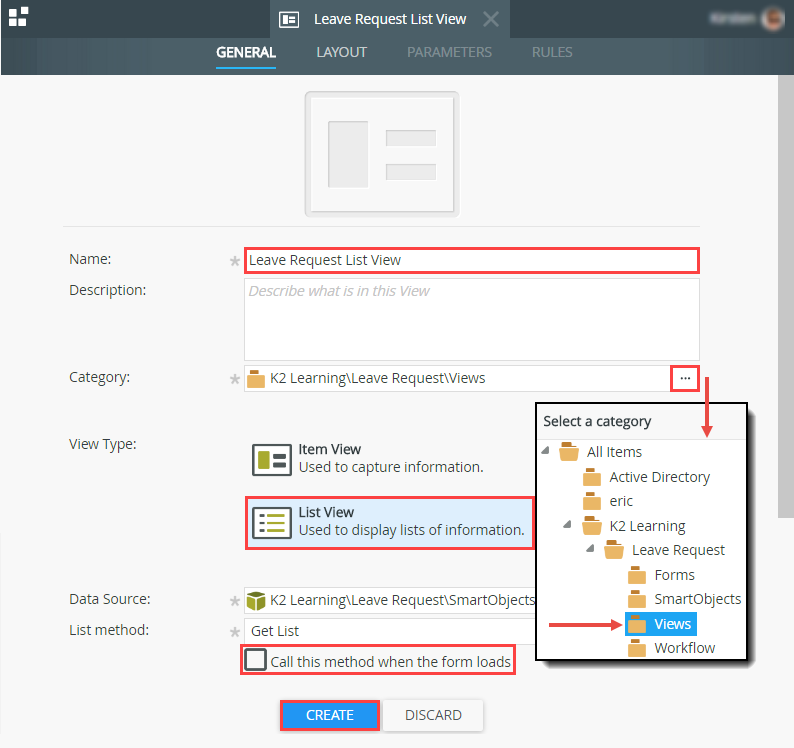
Task: Collapse the All Items tree node
Action: tap(546, 450)
